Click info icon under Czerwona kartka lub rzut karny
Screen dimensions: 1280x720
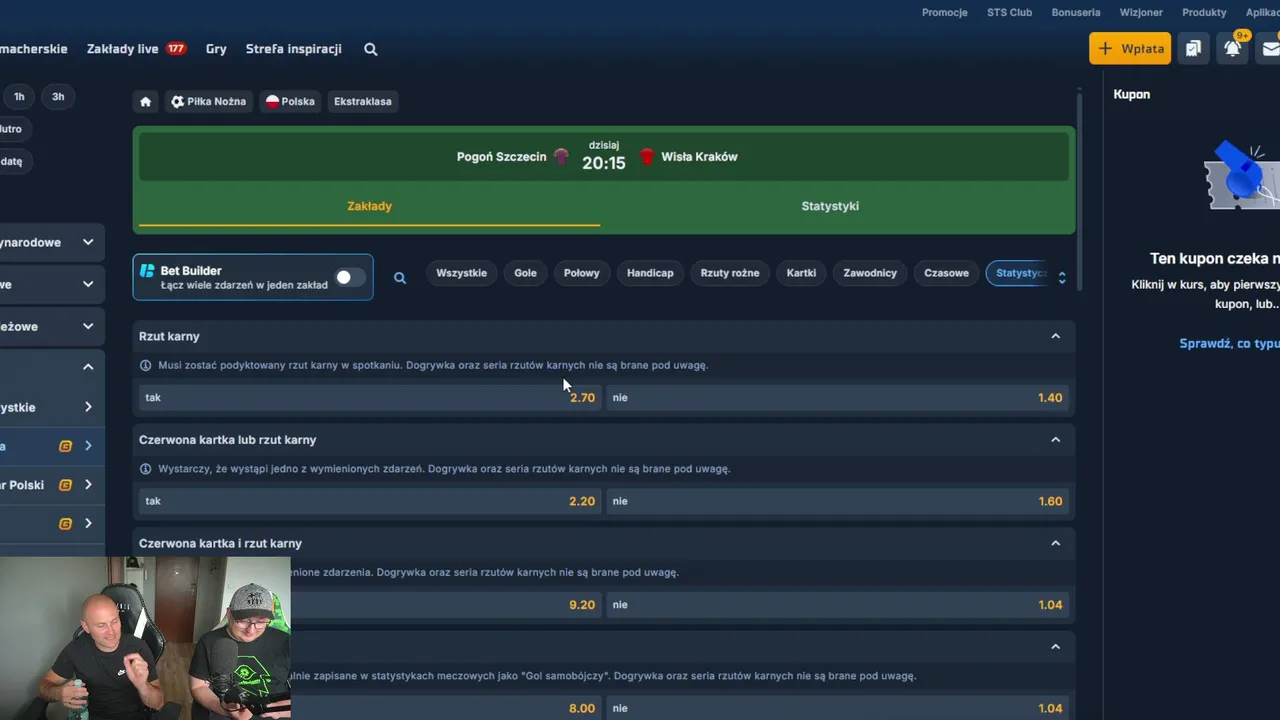(146, 469)
